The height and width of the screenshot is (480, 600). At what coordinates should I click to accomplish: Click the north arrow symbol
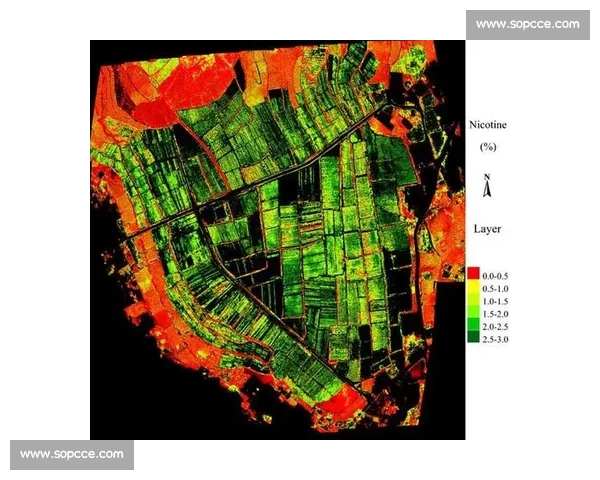[x=487, y=189]
